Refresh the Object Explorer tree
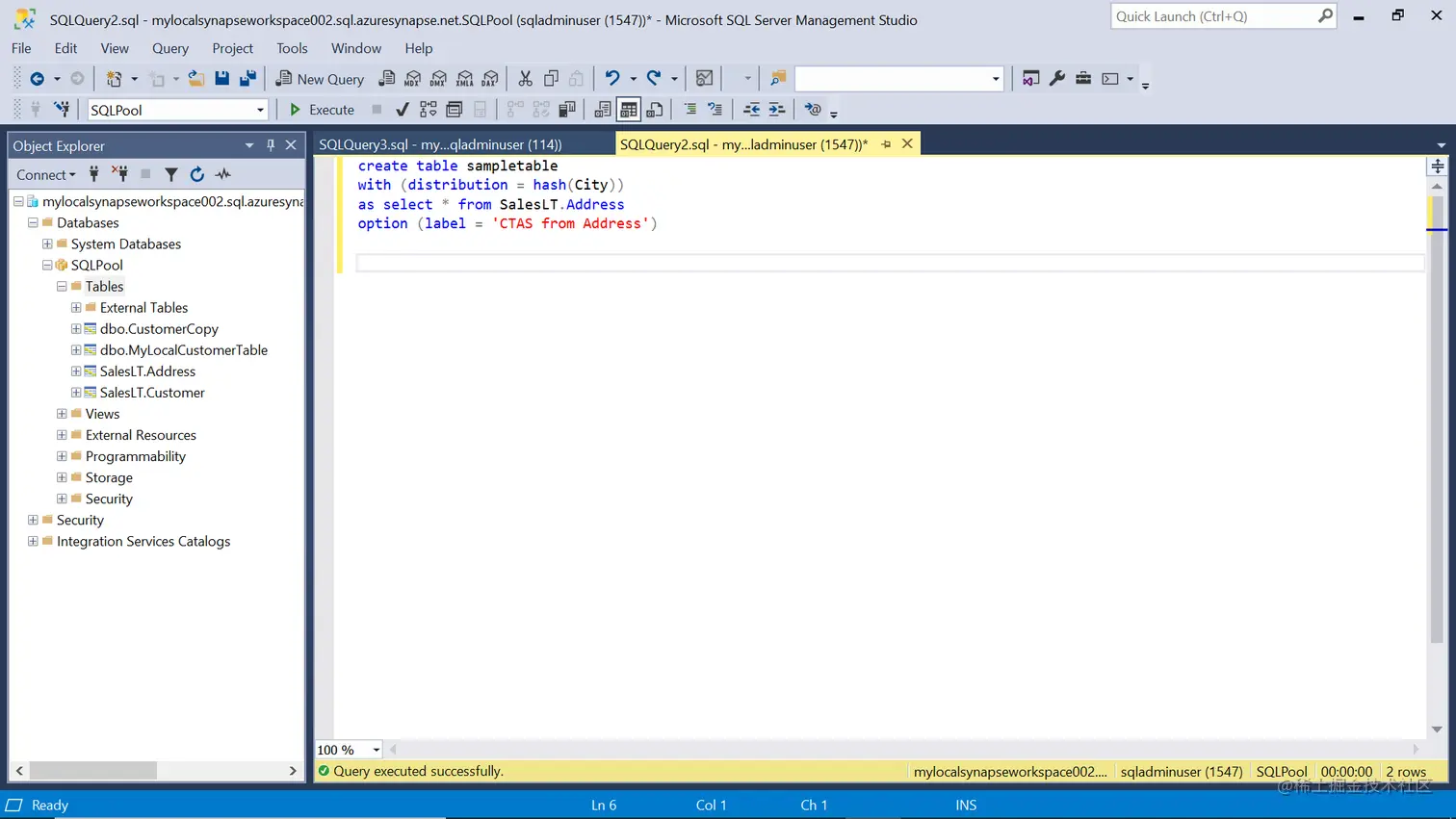Screen dimensions: 1456x819 click(197, 174)
